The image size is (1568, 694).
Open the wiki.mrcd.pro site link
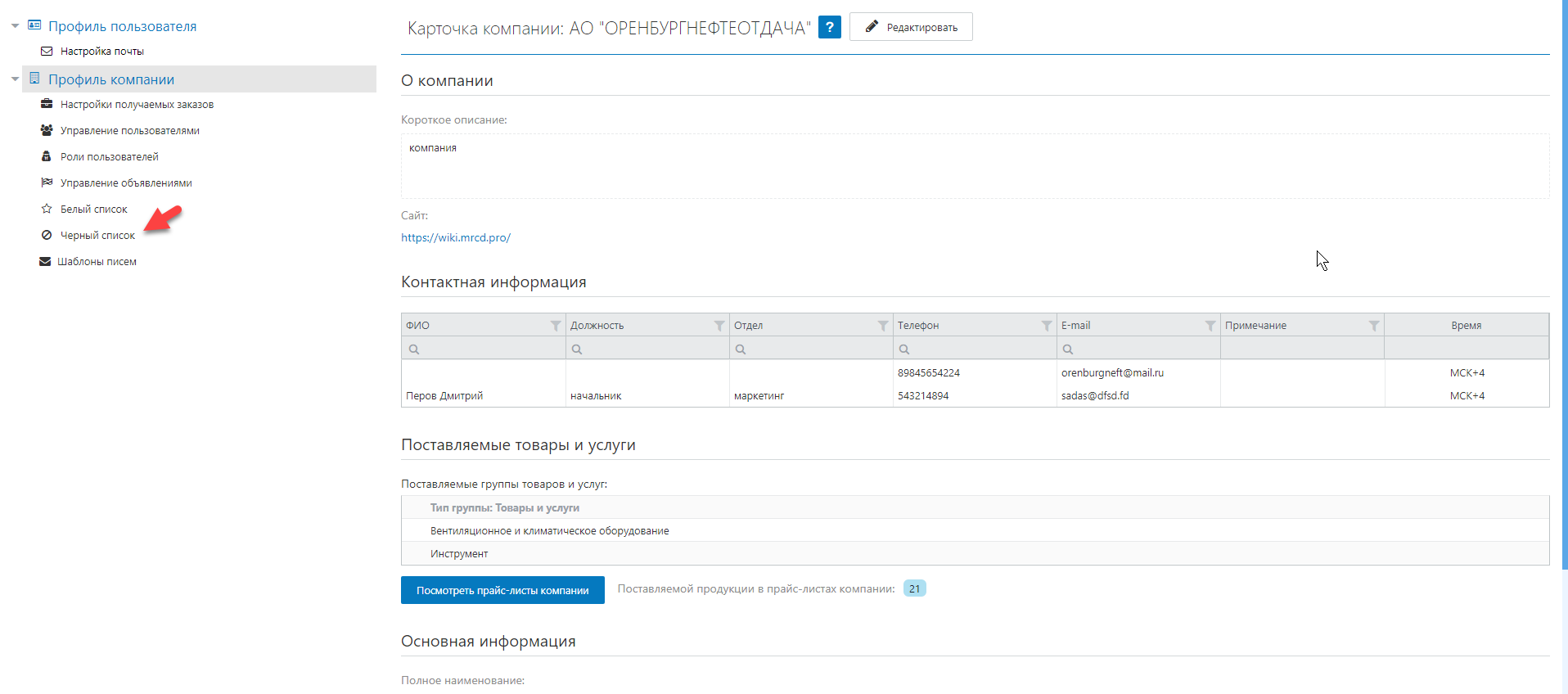456,238
